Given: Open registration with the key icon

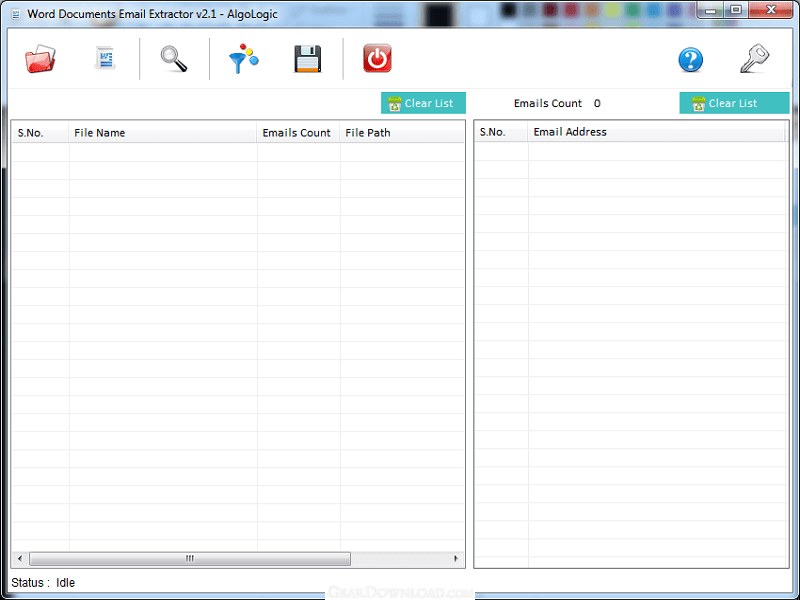Looking at the screenshot, I should point(755,59).
